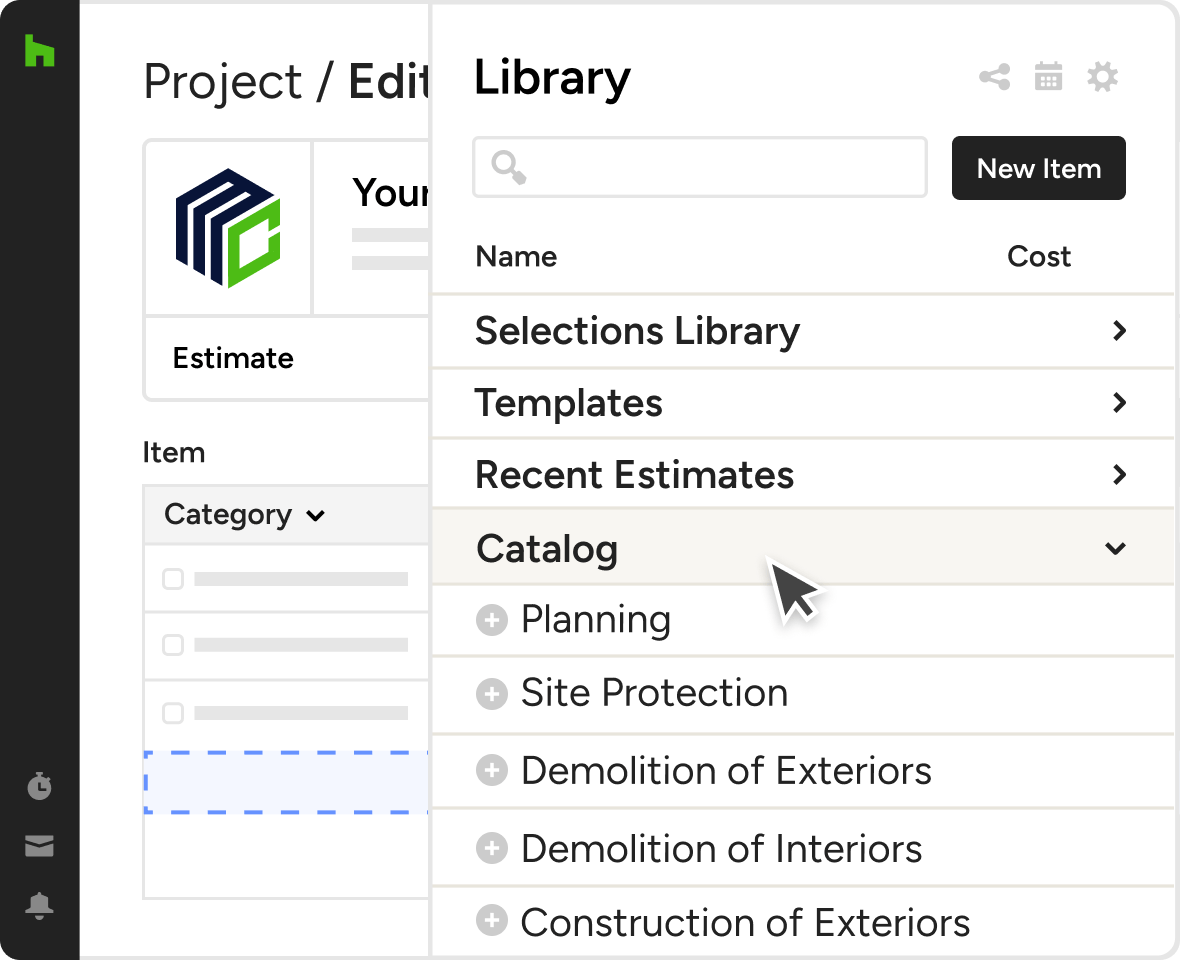Screen dimensions: 1180x960
Task: Click the share icon in Library header
Action: point(994,77)
